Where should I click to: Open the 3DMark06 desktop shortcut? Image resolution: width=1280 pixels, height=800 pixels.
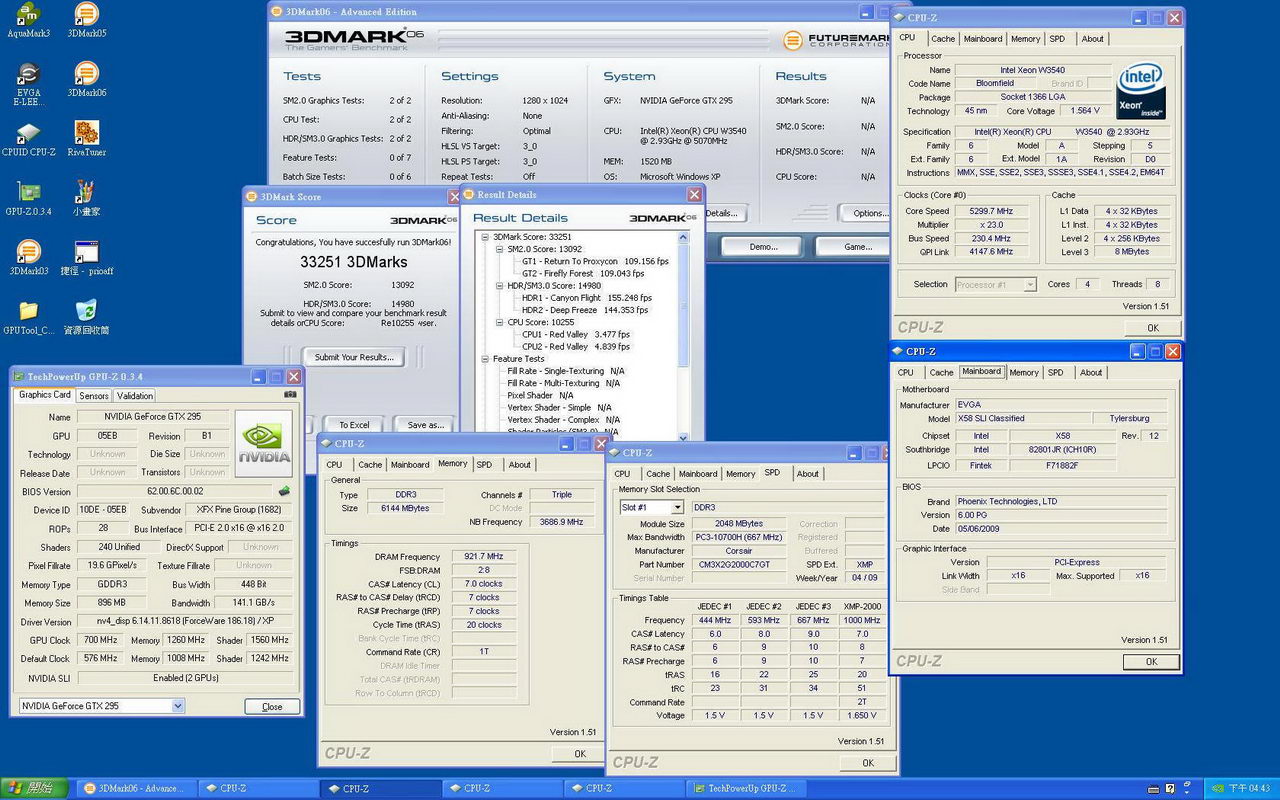(x=87, y=80)
